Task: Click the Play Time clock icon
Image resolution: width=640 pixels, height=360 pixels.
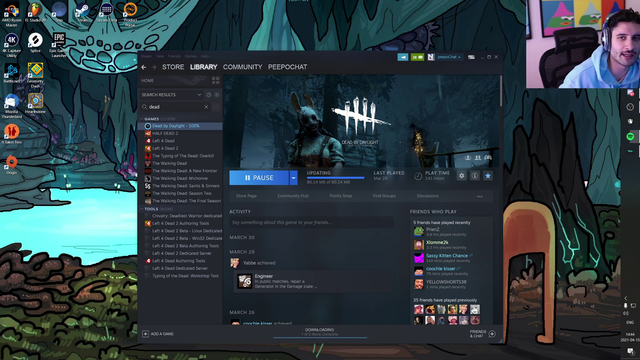Action: pyautogui.click(x=418, y=176)
